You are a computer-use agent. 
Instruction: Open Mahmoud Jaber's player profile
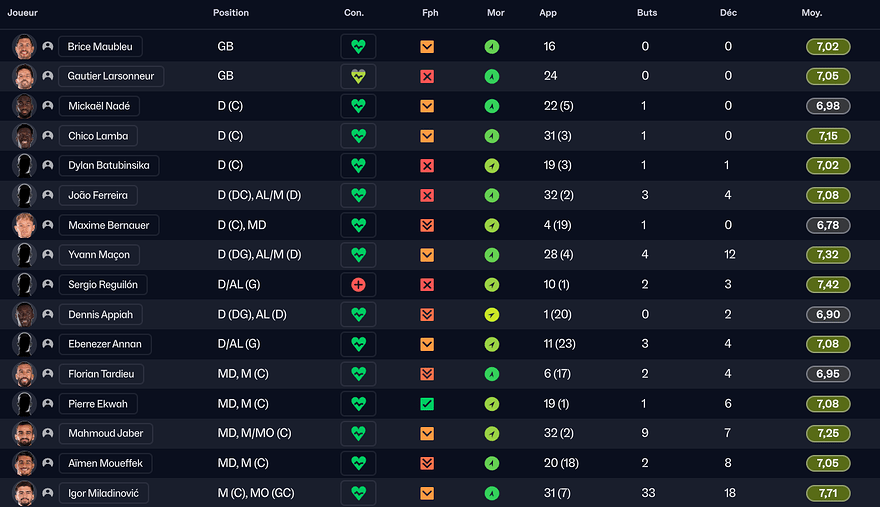click(x=105, y=434)
